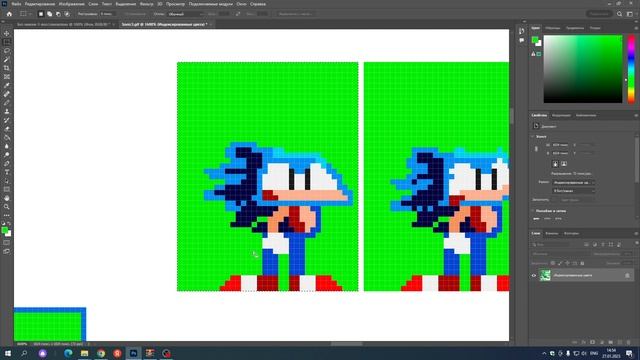Select the Brush tool
640x360 pixels.
(7, 102)
